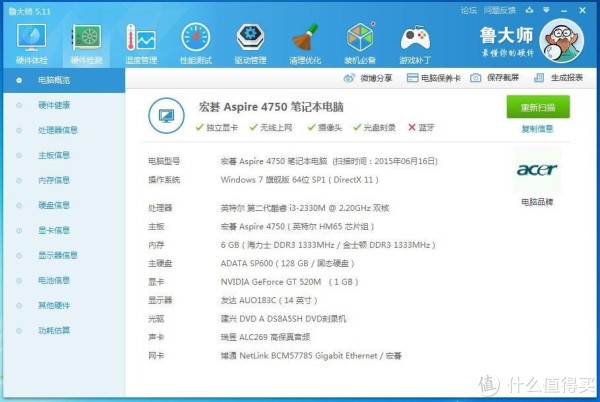Click the DVD A DS8A5SH drive value
Screen dimensions: 600x402
[283, 319]
